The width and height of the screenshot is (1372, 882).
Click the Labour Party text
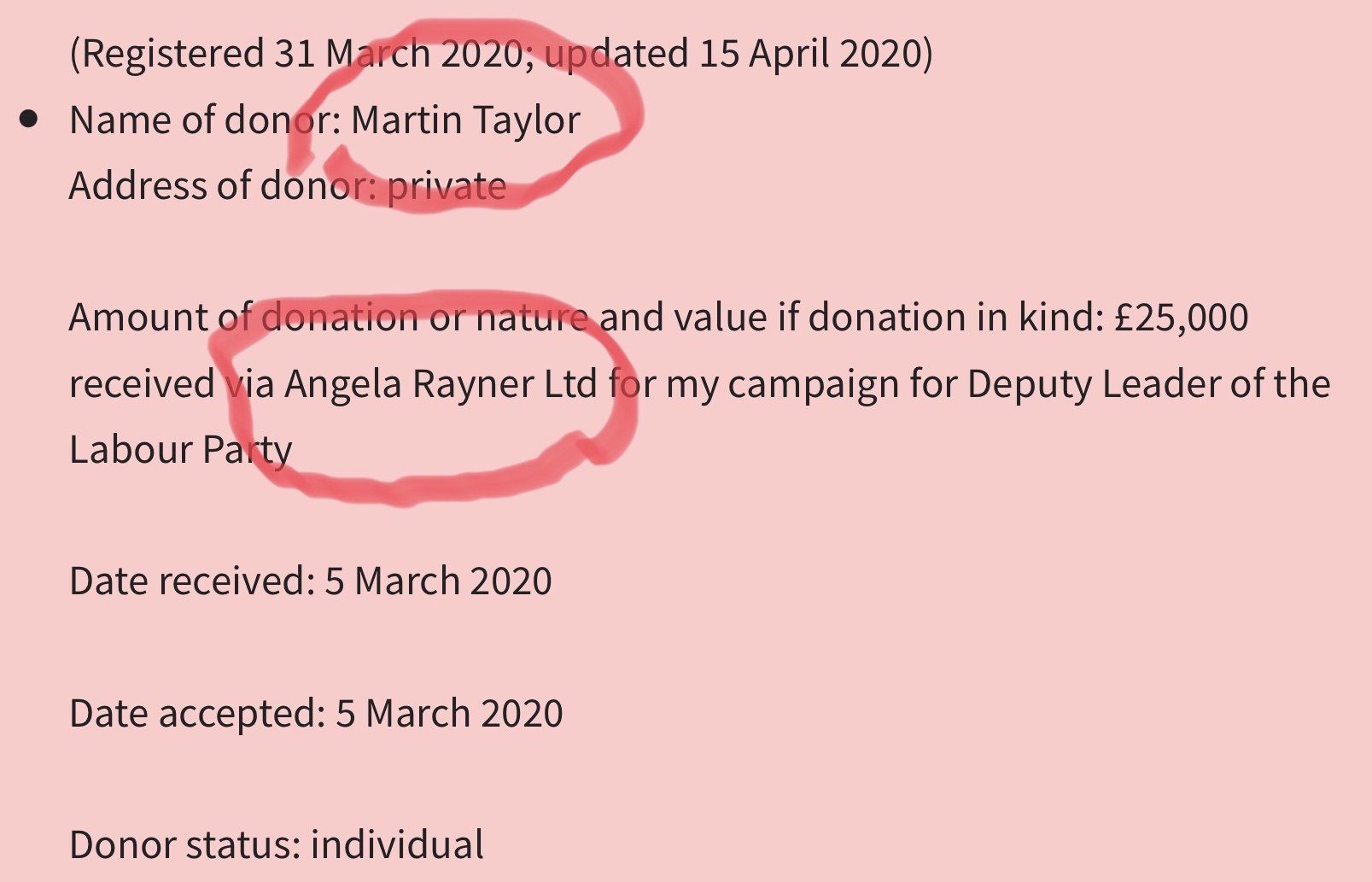181,450
